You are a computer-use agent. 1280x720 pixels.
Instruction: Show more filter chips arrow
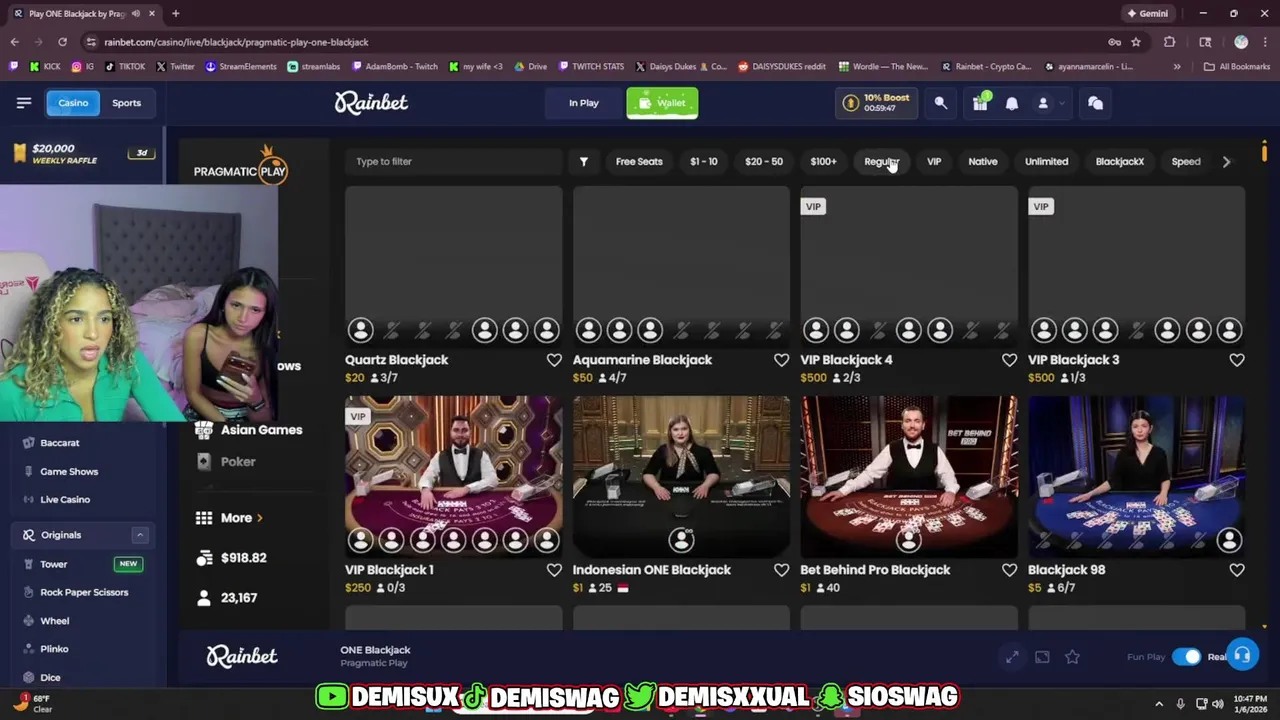click(1226, 161)
